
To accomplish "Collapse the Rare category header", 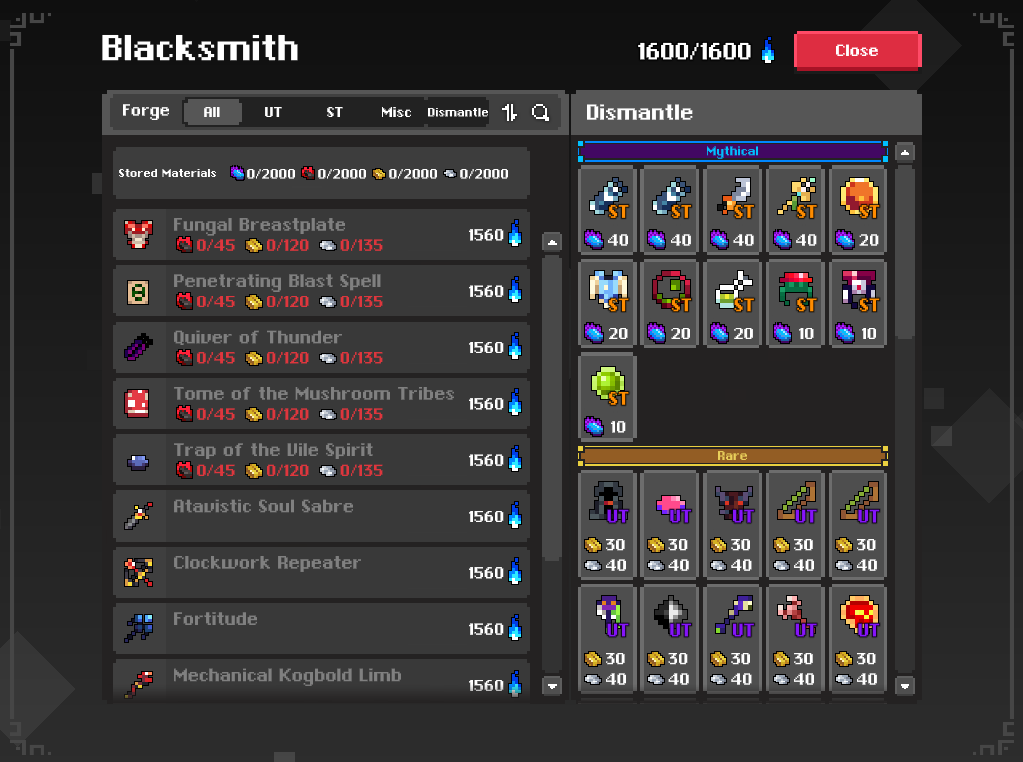I will (x=733, y=456).
